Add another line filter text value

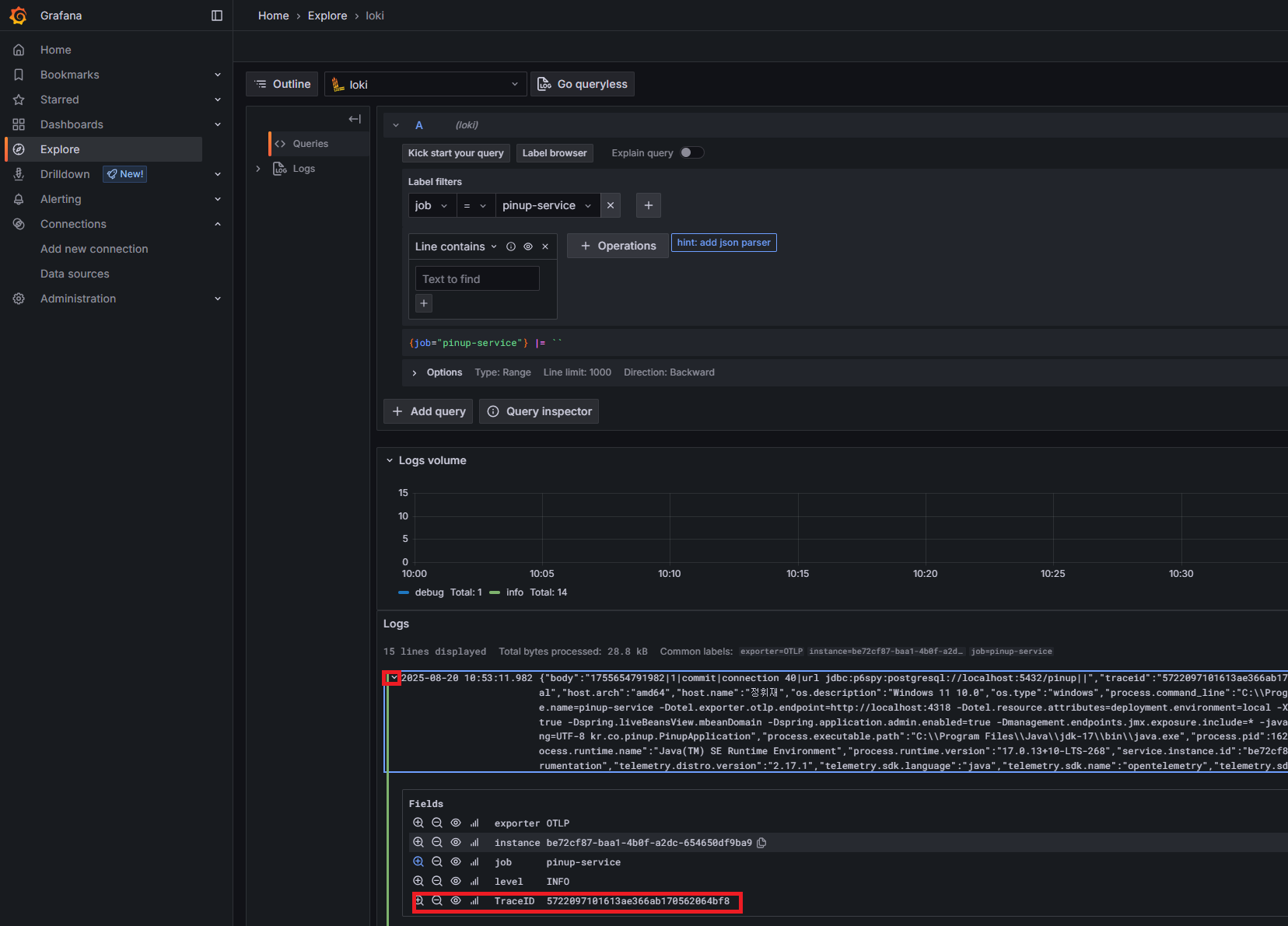pos(424,303)
